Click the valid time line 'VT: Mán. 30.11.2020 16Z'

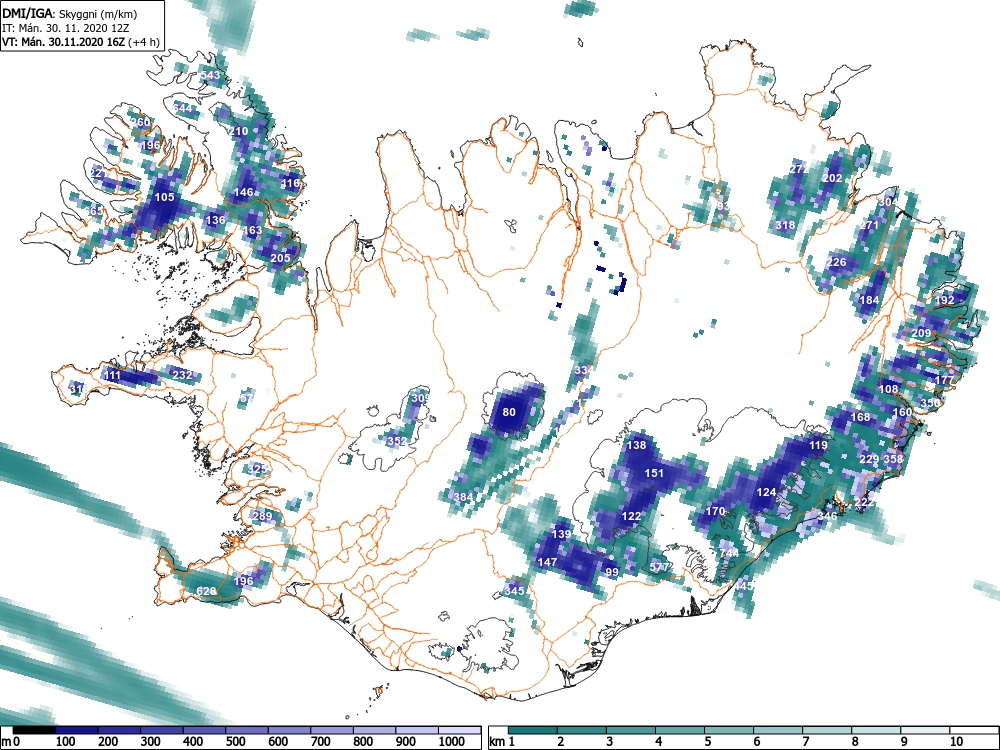[65, 42]
